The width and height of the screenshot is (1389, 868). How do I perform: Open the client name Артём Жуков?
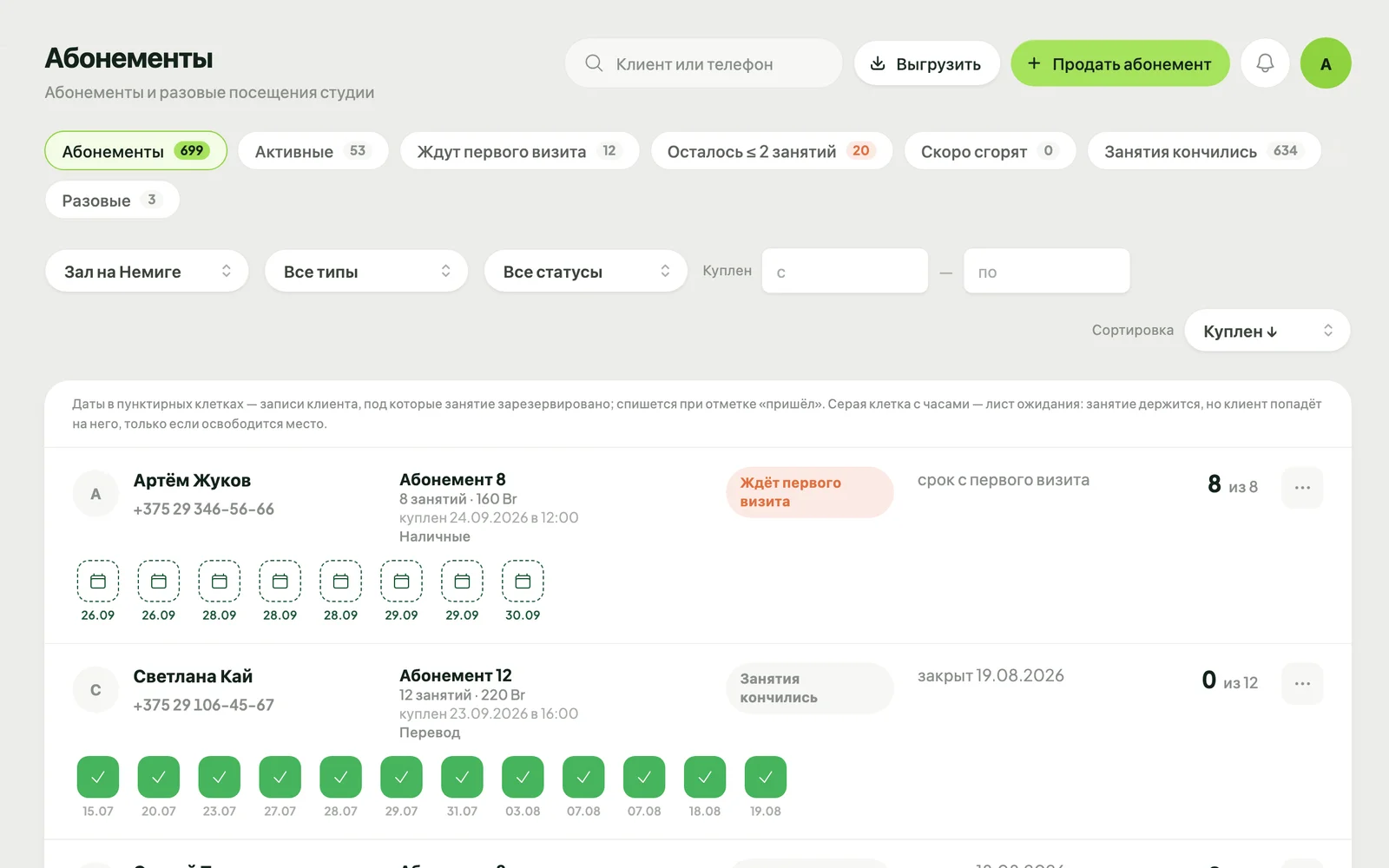pos(192,481)
